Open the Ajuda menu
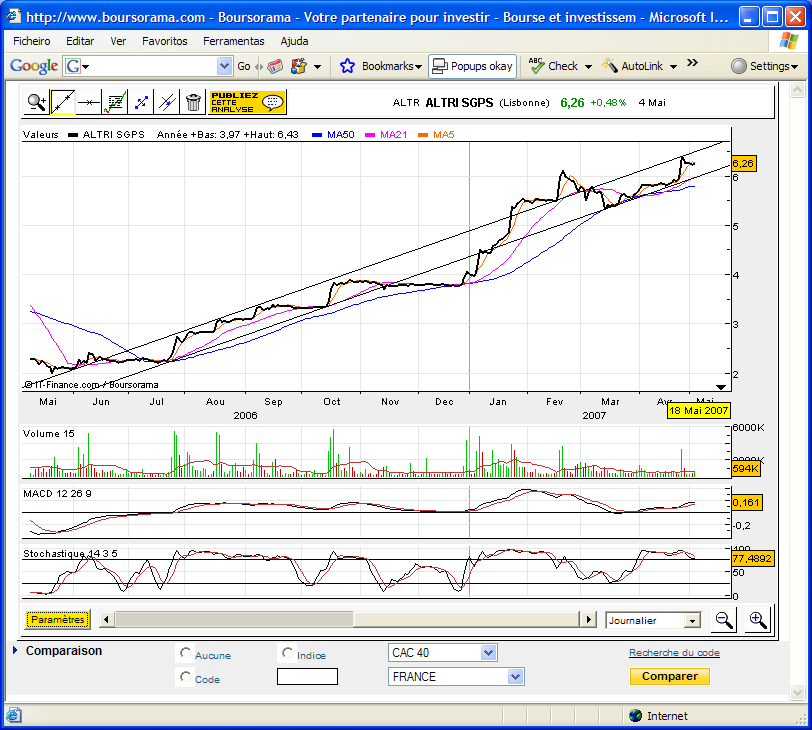The image size is (812, 730). click(x=294, y=41)
